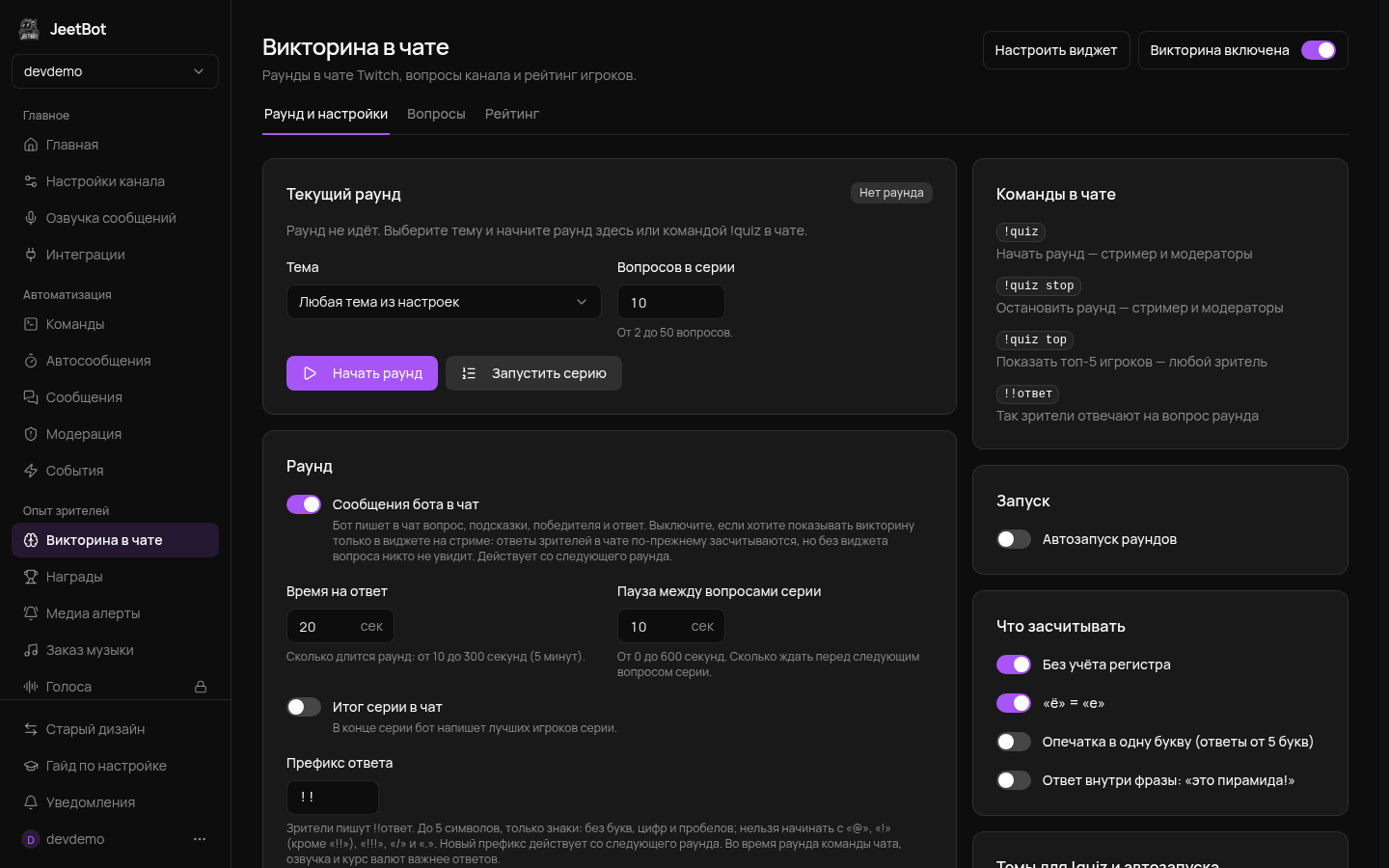
Task: Click the Озвучка сообщений microphone icon
Action: point(31,218)
